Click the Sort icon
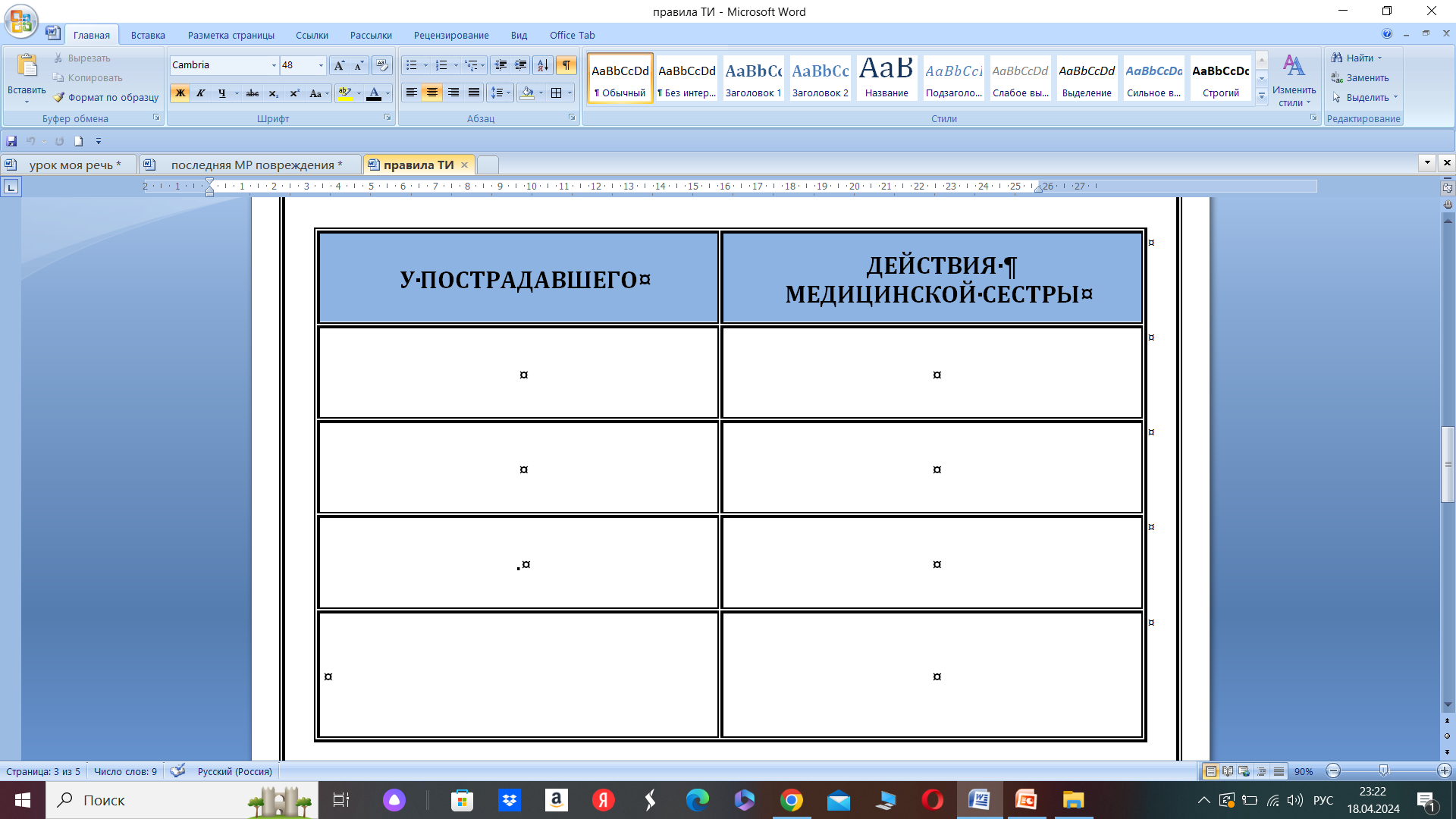The width and height of the screenshot is (1456, 819). [542, 65]
